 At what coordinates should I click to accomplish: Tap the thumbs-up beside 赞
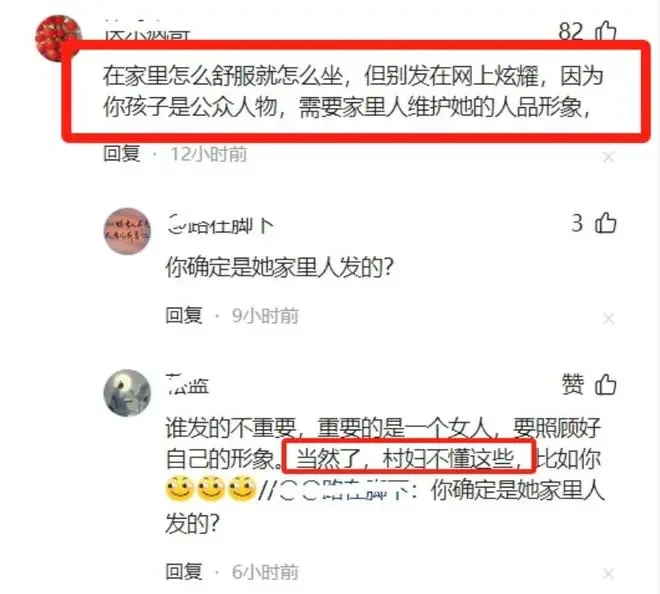pos(606,384)
